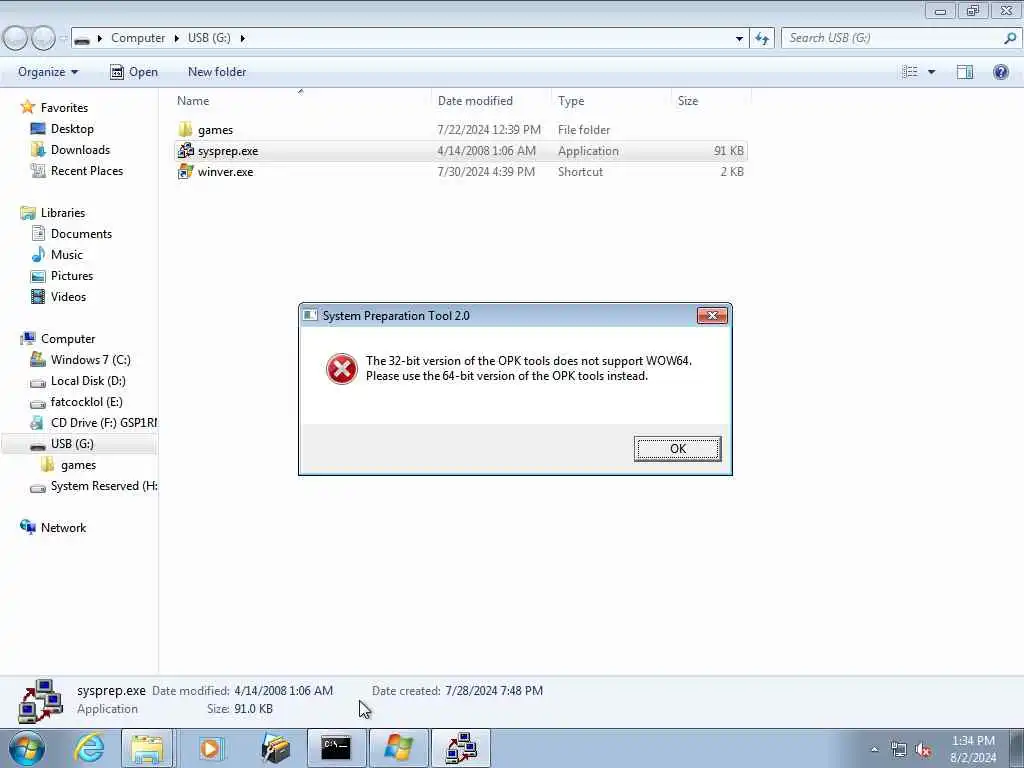Sort by the Size column header

[x=688, y=101]
